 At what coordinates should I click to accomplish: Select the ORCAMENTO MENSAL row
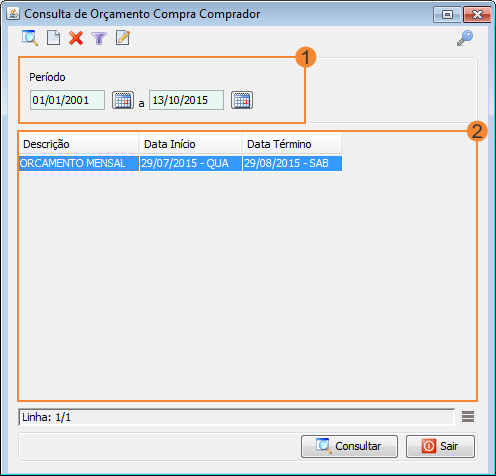click(180, 163)
